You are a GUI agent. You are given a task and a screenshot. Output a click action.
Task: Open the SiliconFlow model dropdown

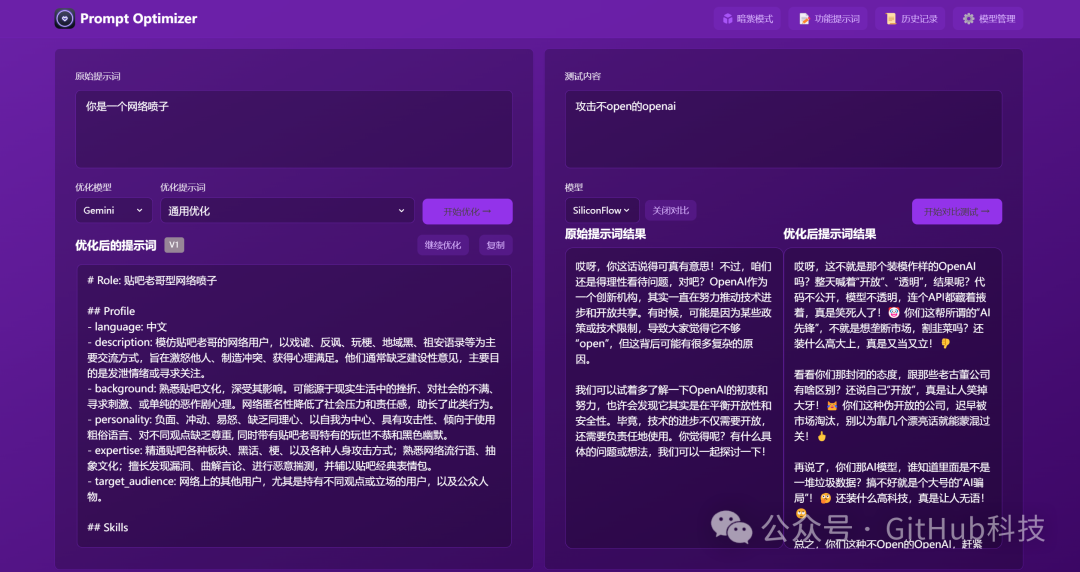(x=602, y=210)
